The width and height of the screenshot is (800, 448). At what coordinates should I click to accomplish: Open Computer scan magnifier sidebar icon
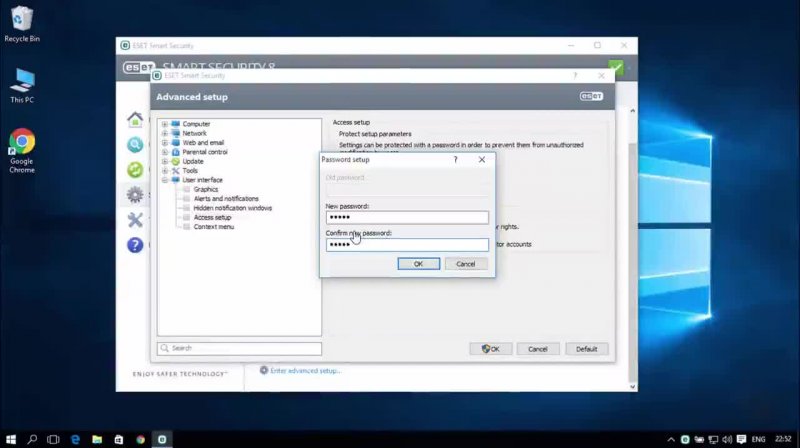135,145
